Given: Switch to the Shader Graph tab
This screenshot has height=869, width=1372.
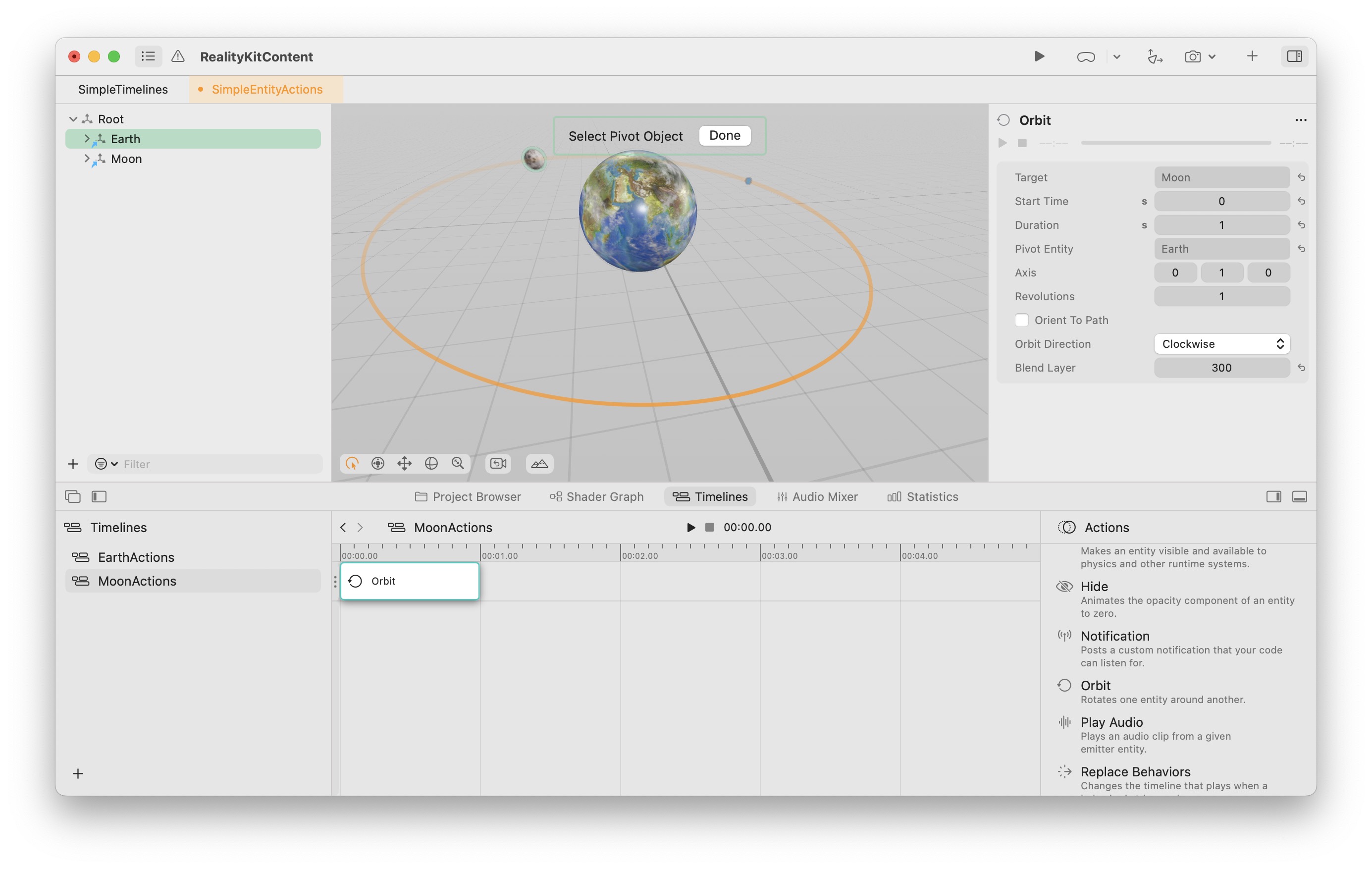Looking at the screenshot, I should [x=596, y=496].
